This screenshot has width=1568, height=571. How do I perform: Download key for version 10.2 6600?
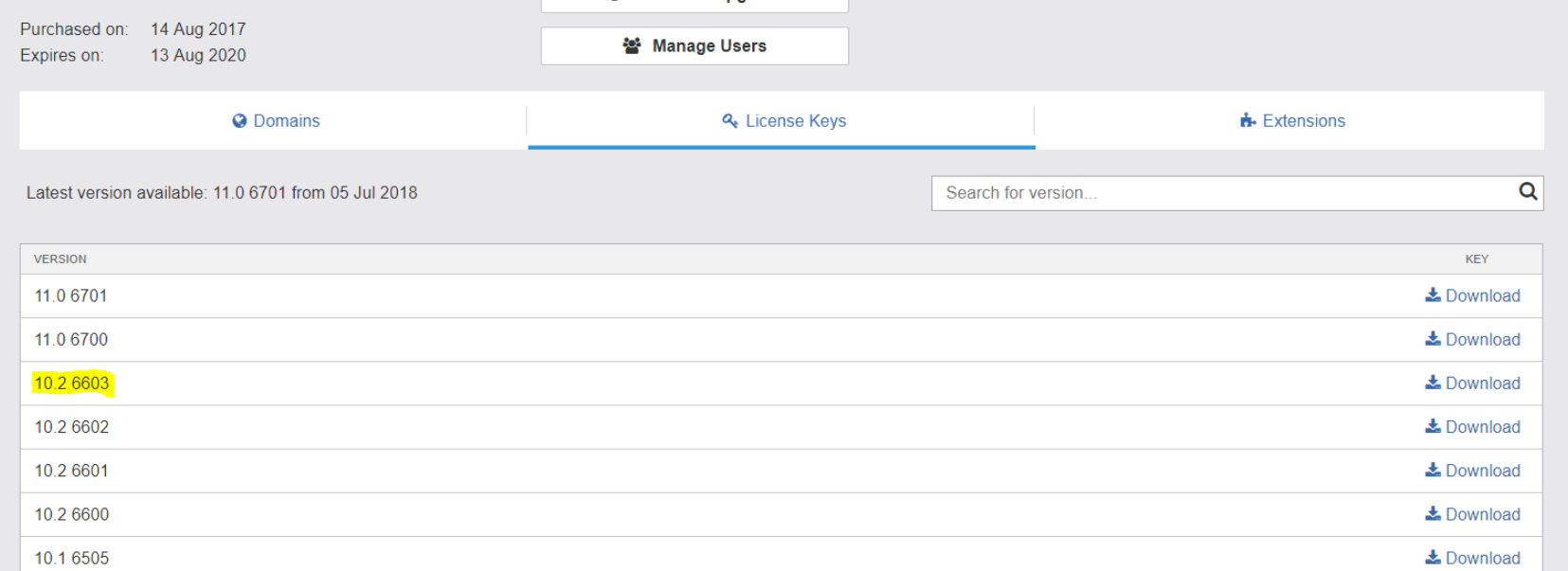(x=1472, y=514)
